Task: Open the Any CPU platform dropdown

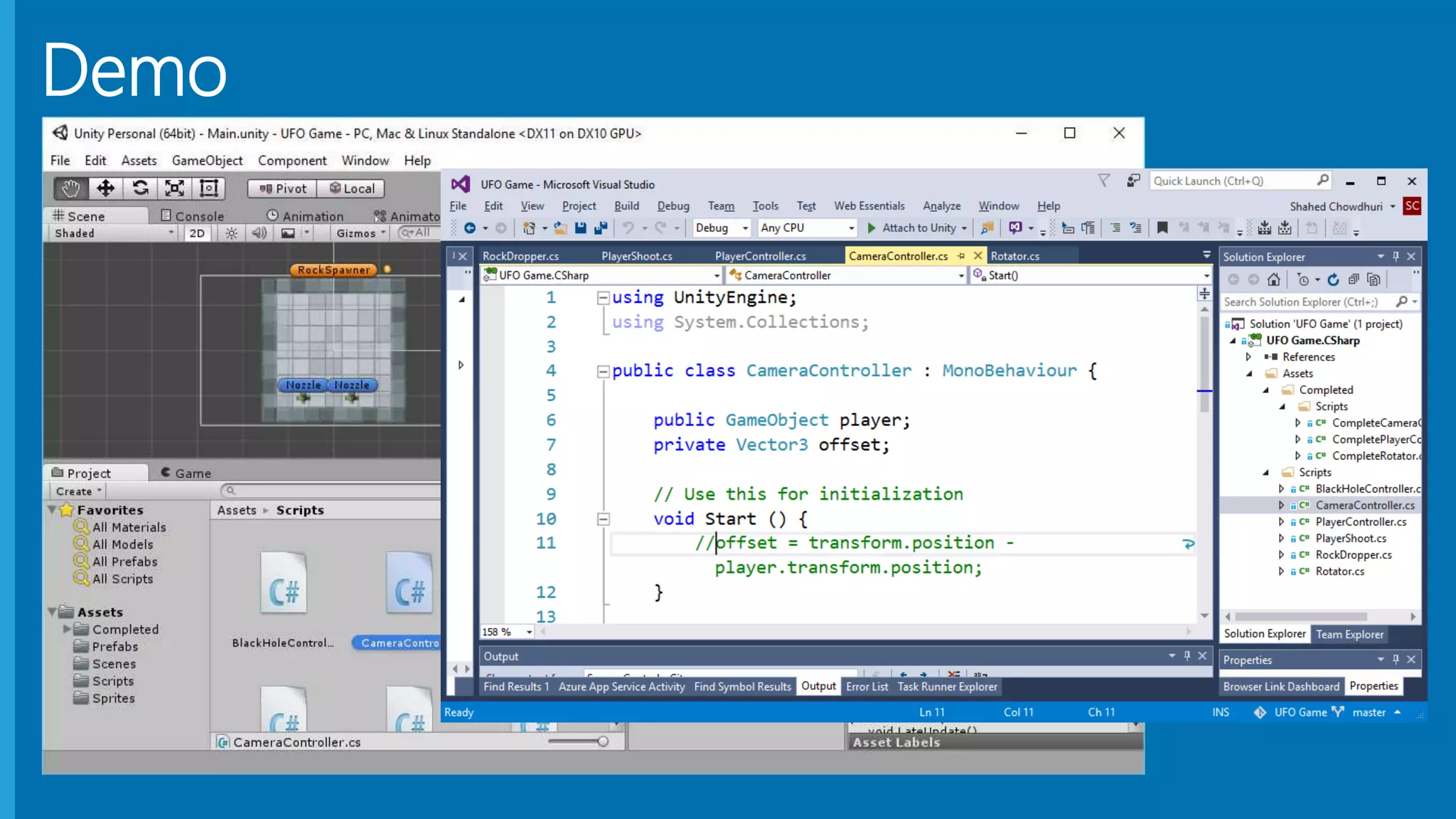Action: (x=807, y=228)
